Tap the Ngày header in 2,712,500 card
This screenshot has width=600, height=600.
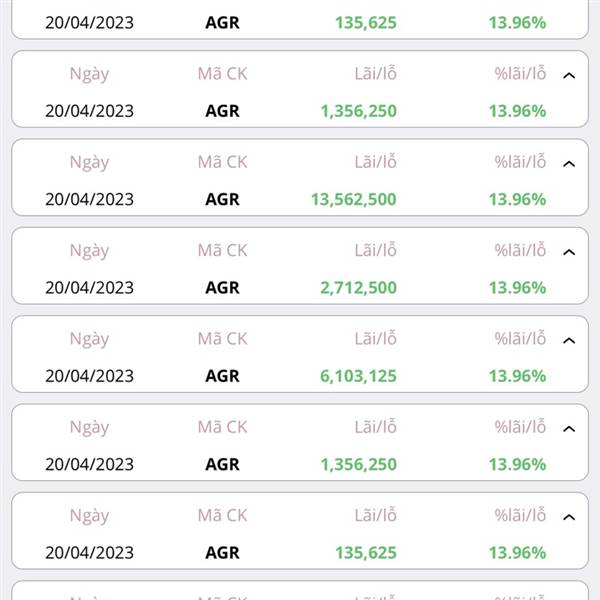90,251
